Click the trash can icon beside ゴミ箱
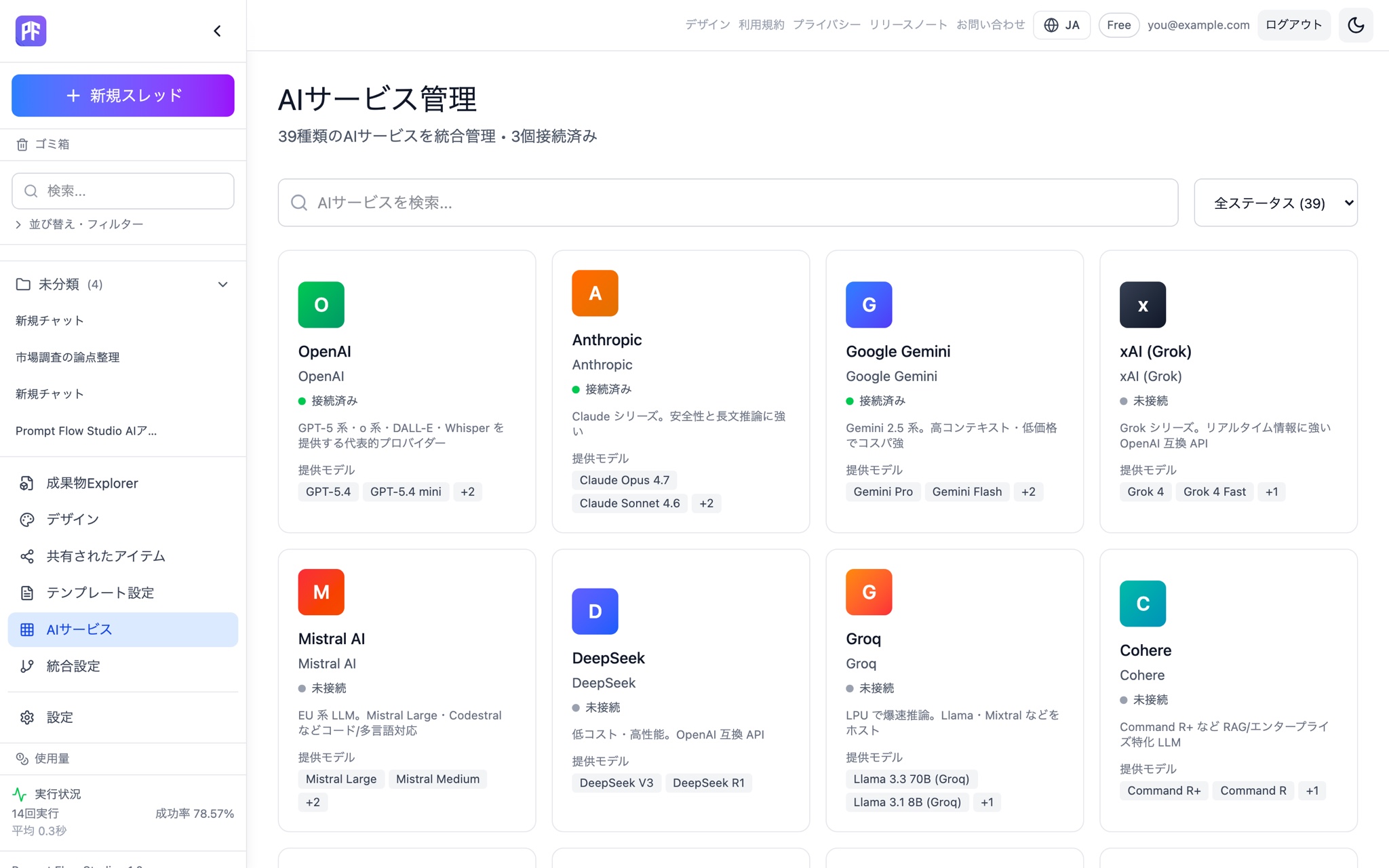This screenshot has height=868, width=1389. click(22, 144)
